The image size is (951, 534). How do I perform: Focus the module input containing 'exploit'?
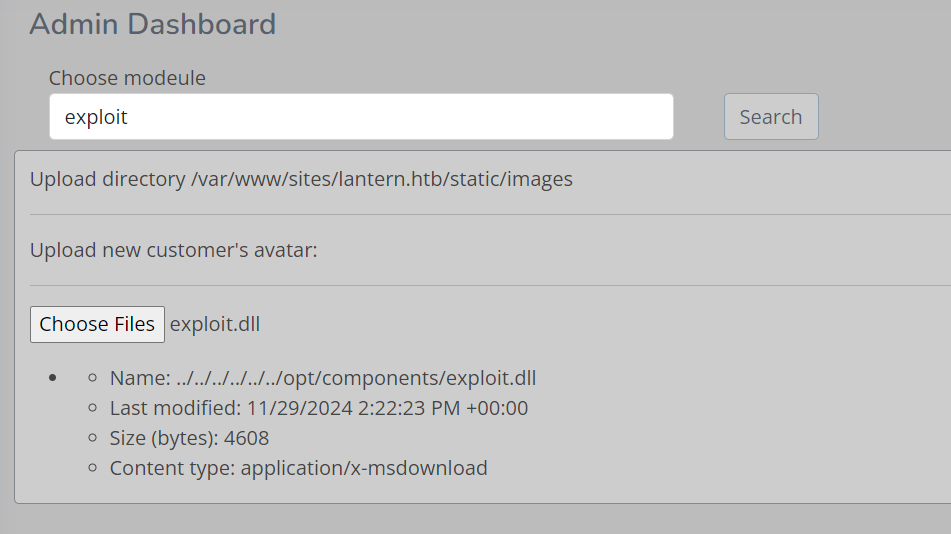(x=360, y=117)
